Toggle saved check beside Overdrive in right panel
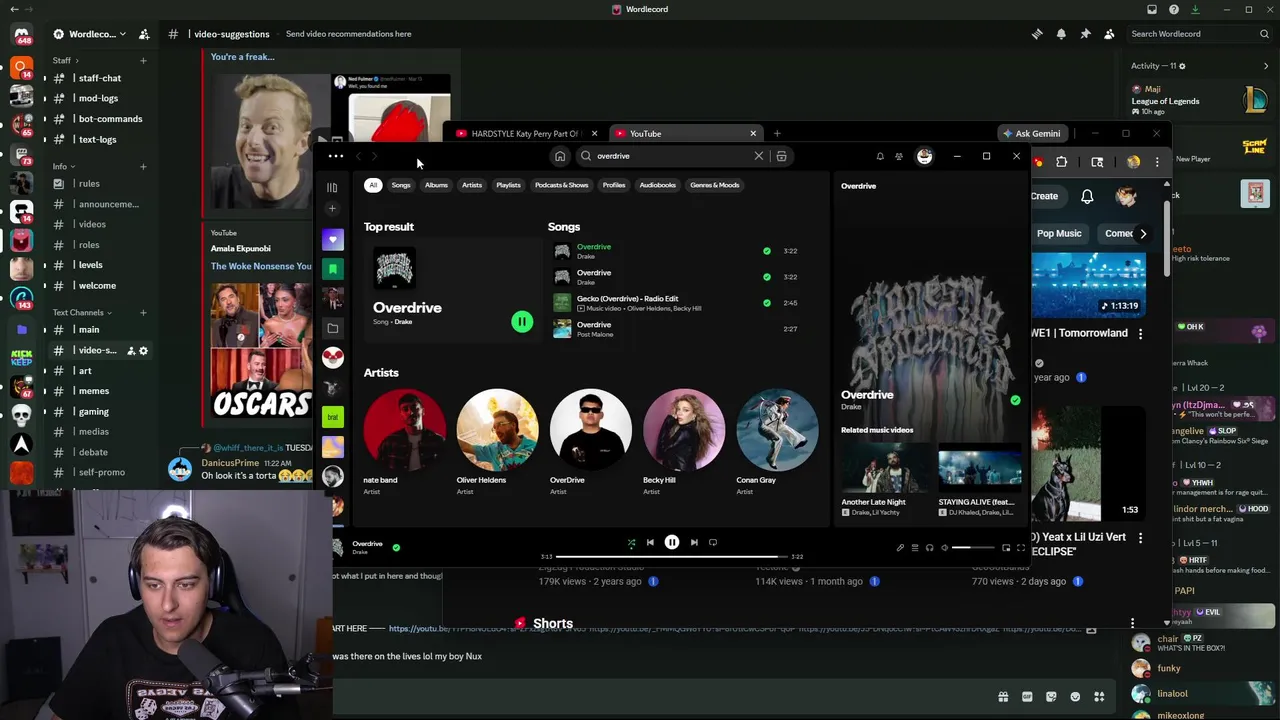 coord(1015,400)
